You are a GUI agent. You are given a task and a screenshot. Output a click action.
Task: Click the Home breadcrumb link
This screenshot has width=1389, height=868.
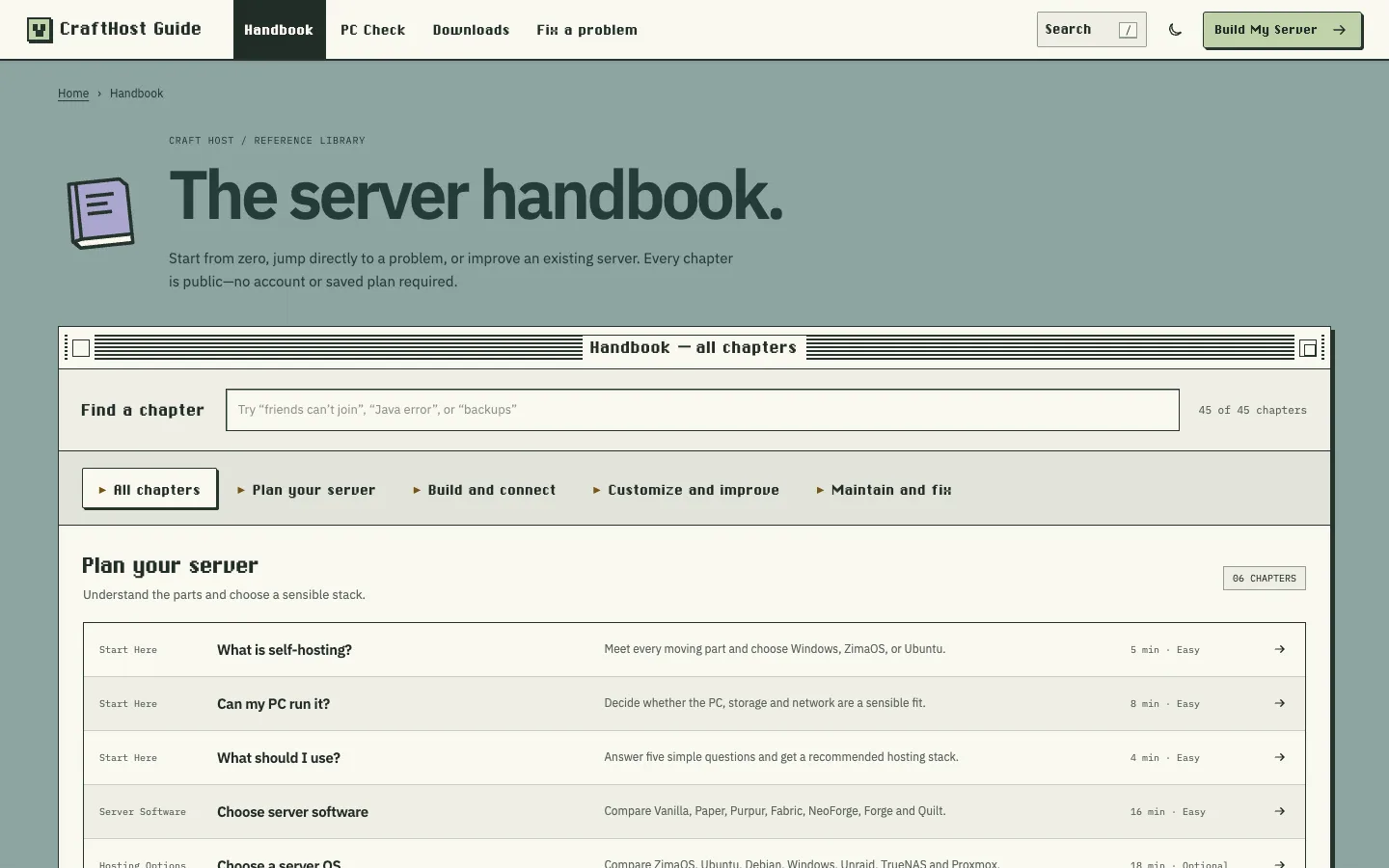tap(73, 94)
